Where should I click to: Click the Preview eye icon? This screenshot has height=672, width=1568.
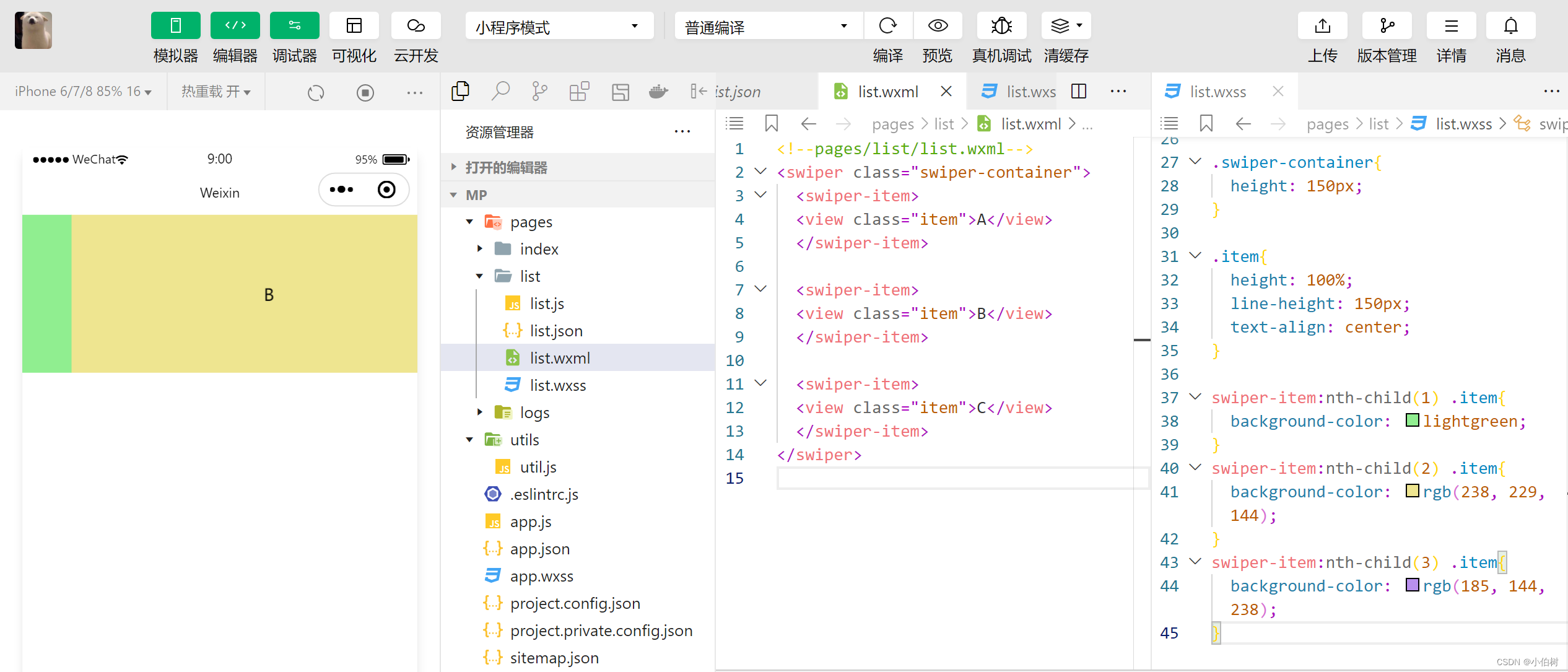(938, 26)
